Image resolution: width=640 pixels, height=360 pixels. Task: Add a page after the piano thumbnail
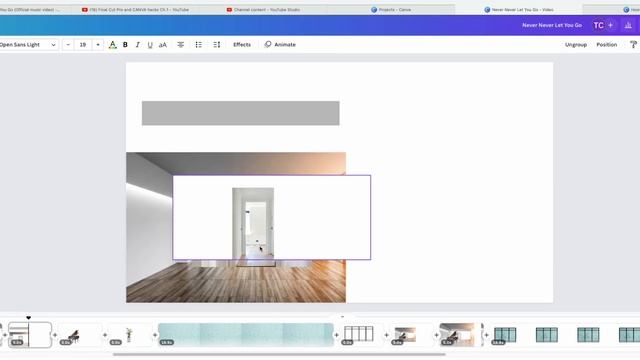coord(105,335)
